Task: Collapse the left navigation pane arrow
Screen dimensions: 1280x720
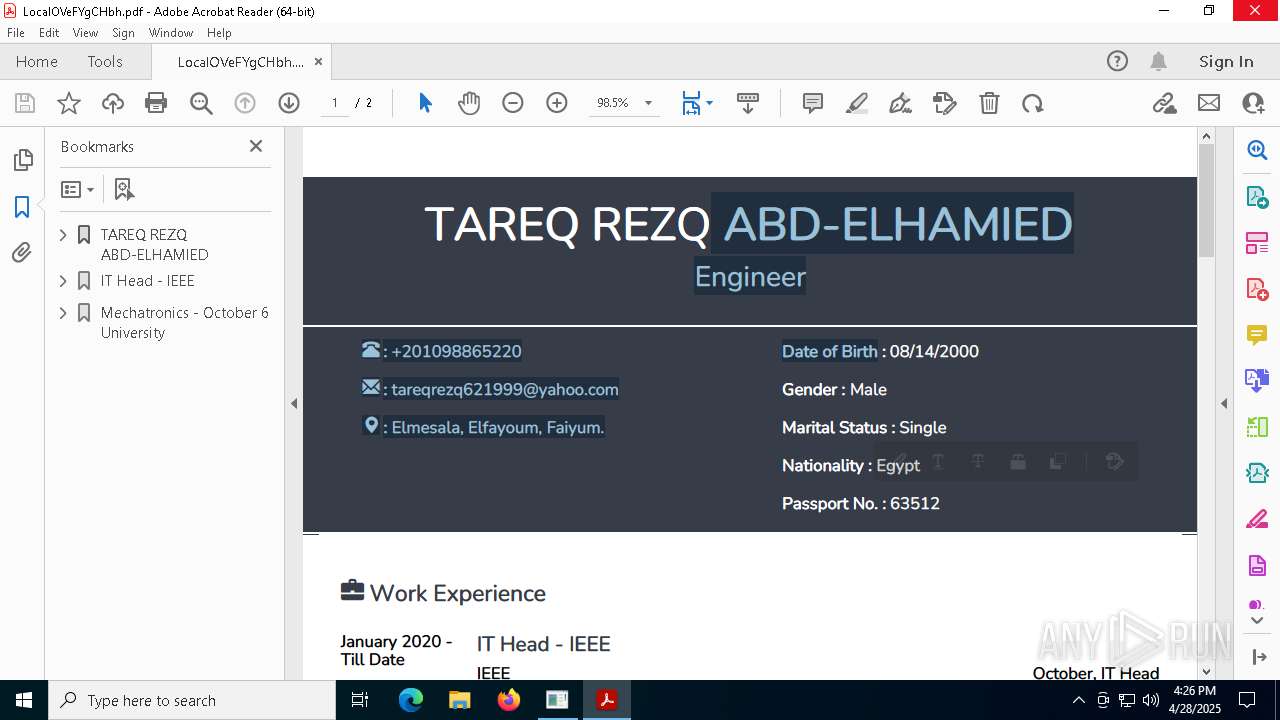Action: 294,404
